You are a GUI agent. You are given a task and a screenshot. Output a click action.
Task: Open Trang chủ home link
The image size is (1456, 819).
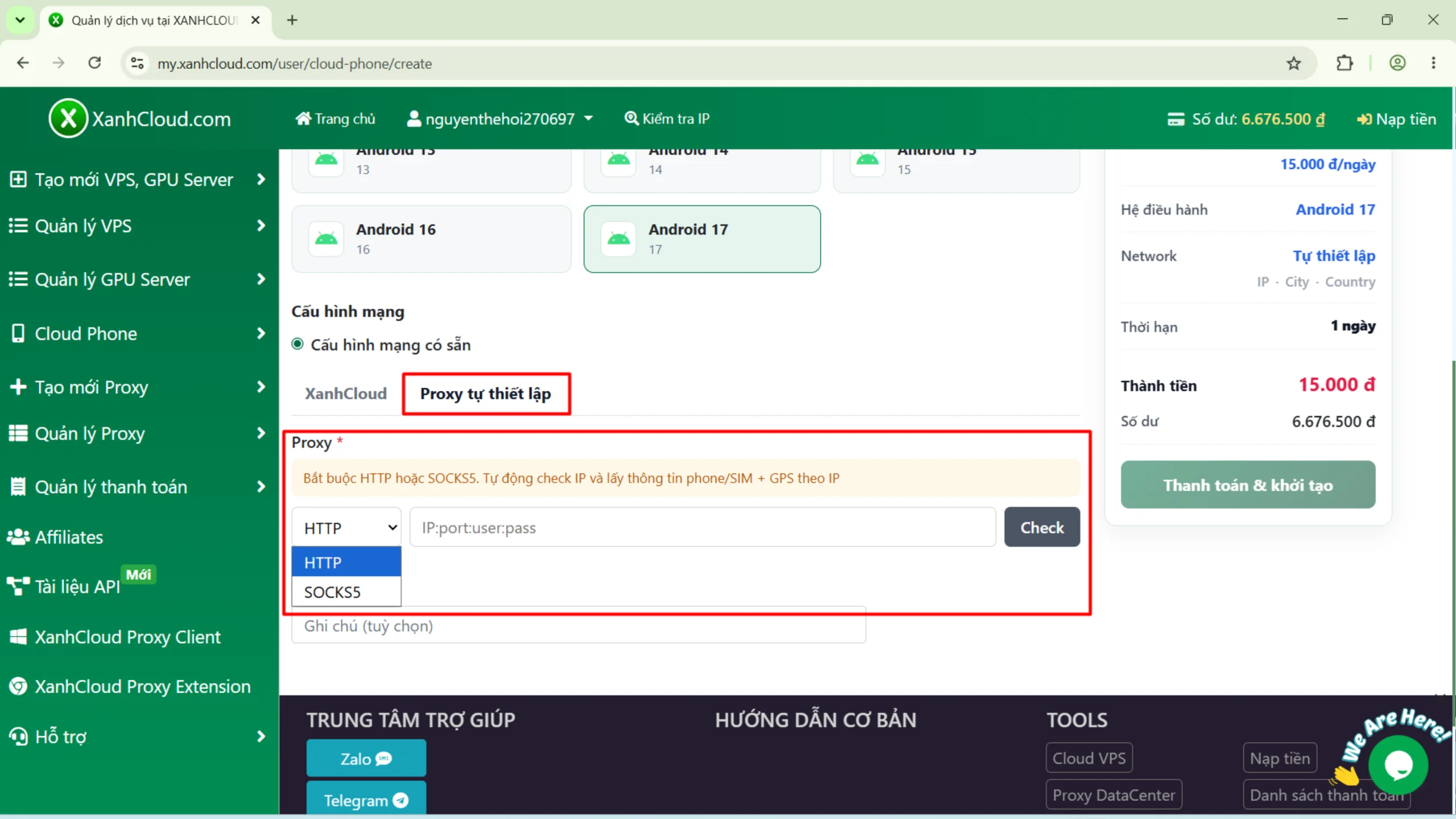tap(335, 118)
